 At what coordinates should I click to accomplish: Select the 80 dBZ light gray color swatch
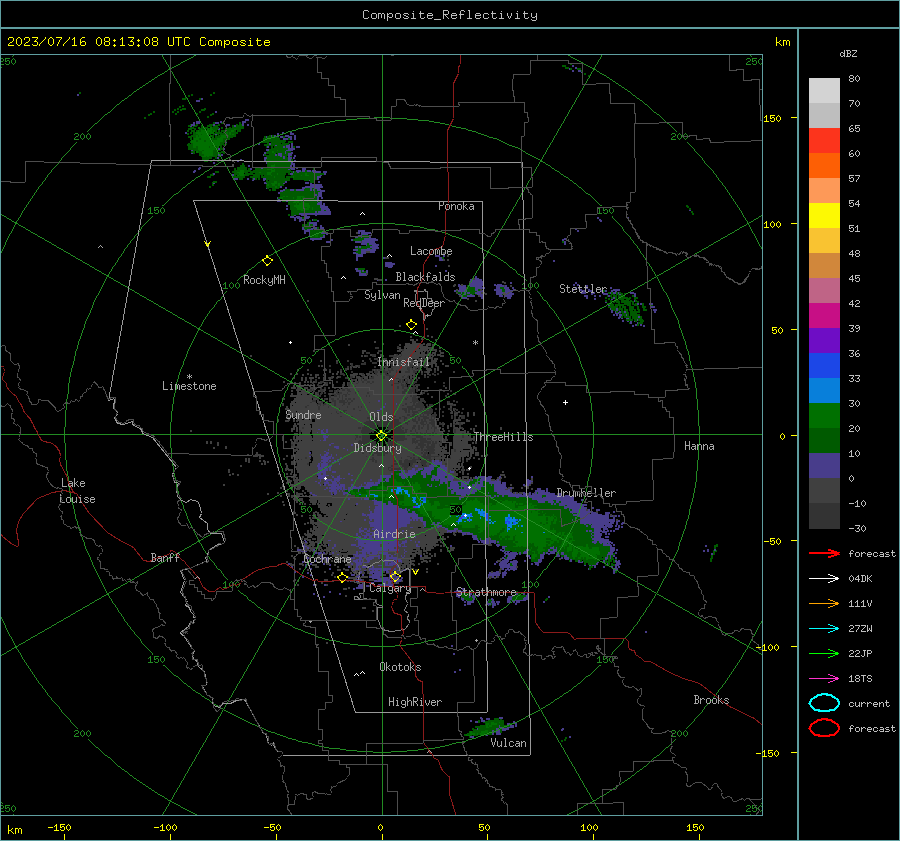click(824, 90)
